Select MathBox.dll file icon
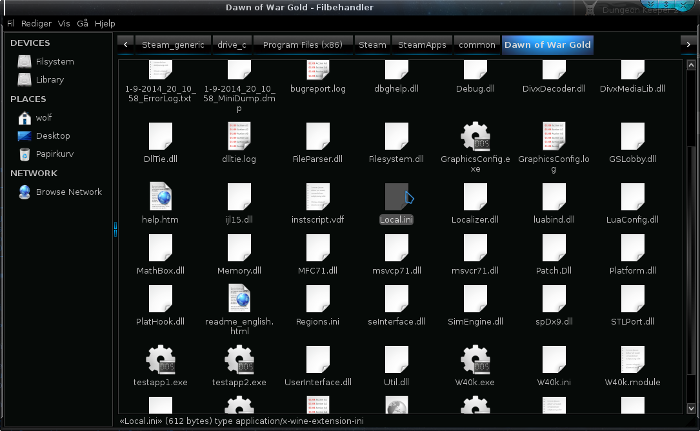The width and height of the screenshot is (700, 431). tap(160, 247)
